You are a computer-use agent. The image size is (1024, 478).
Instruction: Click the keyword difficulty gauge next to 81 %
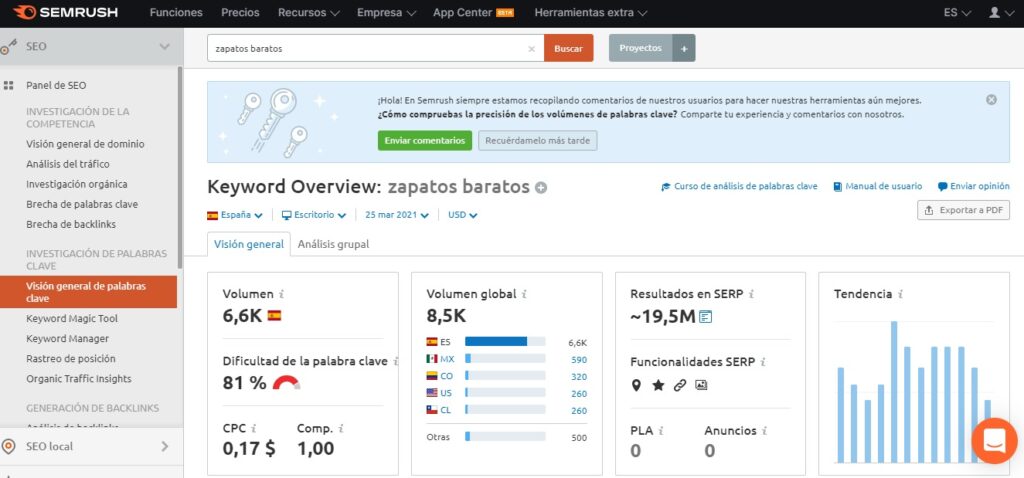point(286,383)
